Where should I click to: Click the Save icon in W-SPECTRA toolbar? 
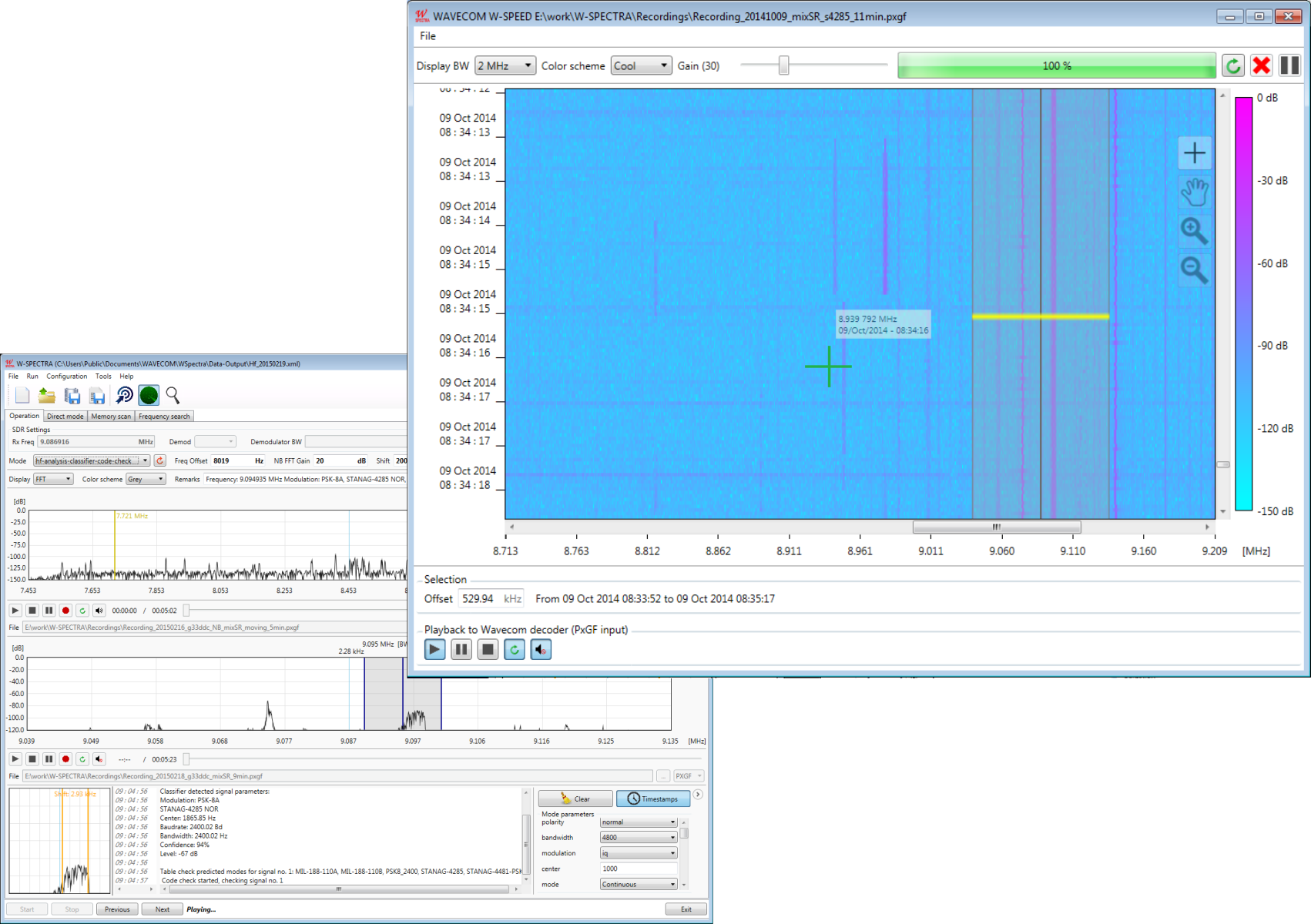pos(72,396)
